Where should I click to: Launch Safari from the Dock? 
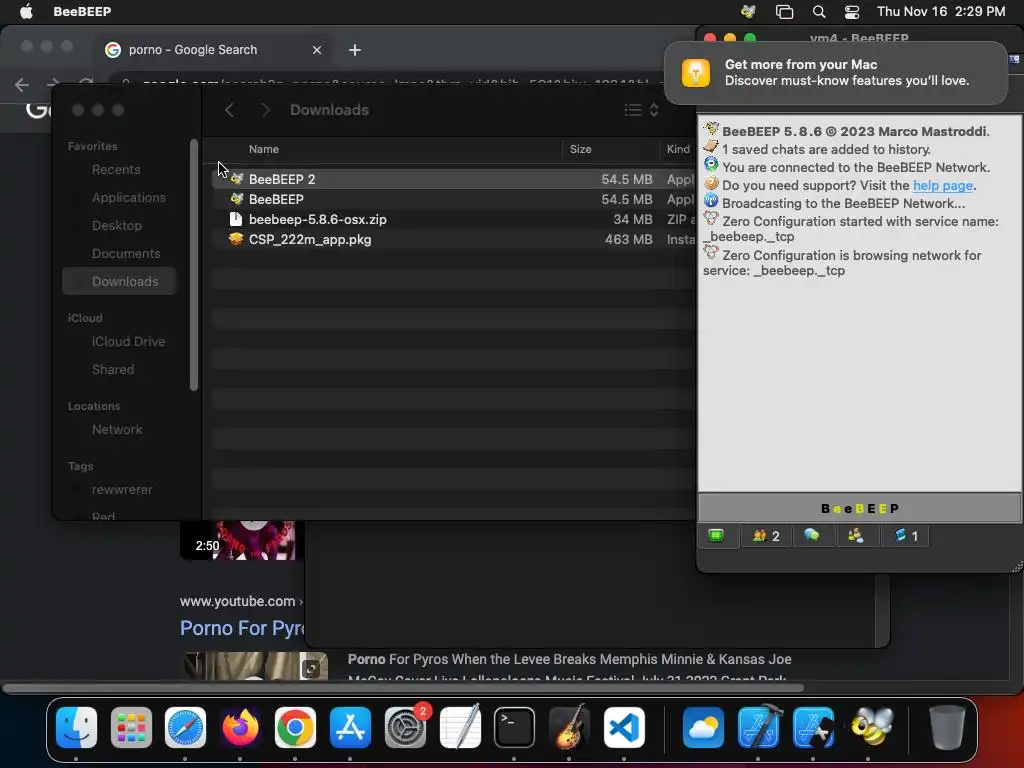point(185,727)
